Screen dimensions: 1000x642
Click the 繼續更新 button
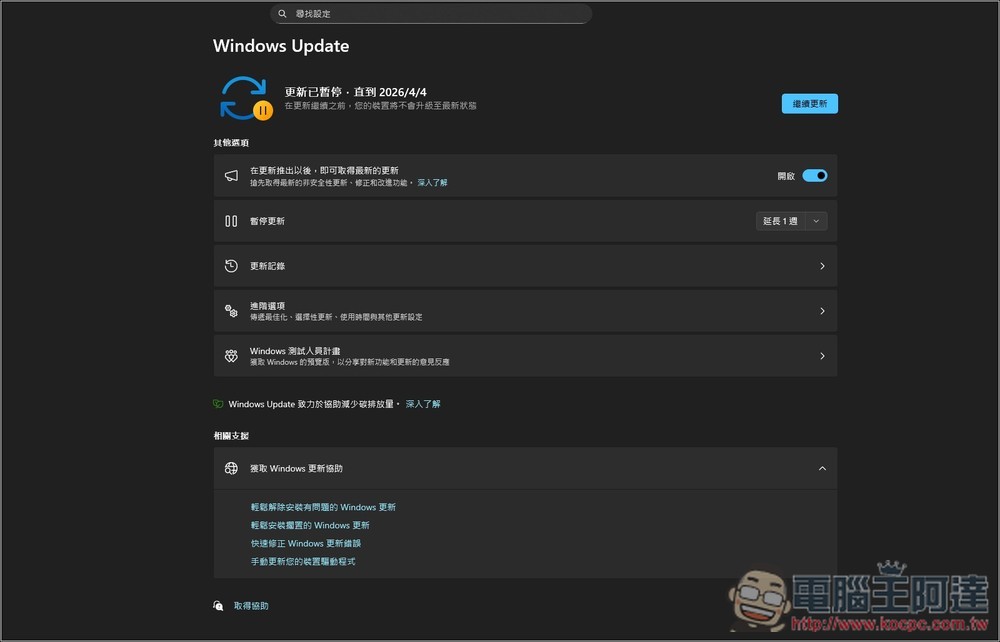(809, 103)
